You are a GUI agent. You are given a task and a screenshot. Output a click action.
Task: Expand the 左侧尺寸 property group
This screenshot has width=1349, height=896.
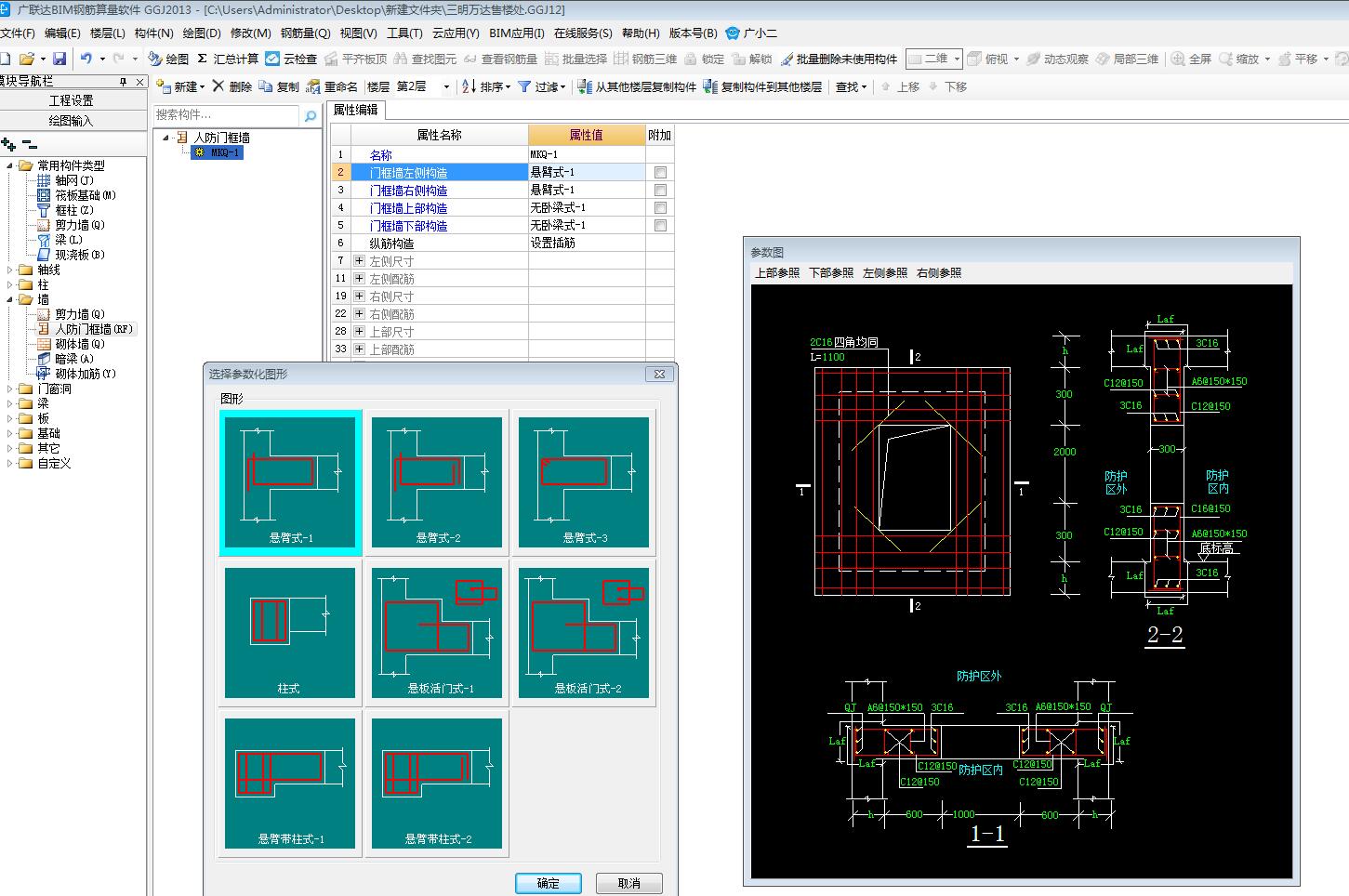point(360,261)
